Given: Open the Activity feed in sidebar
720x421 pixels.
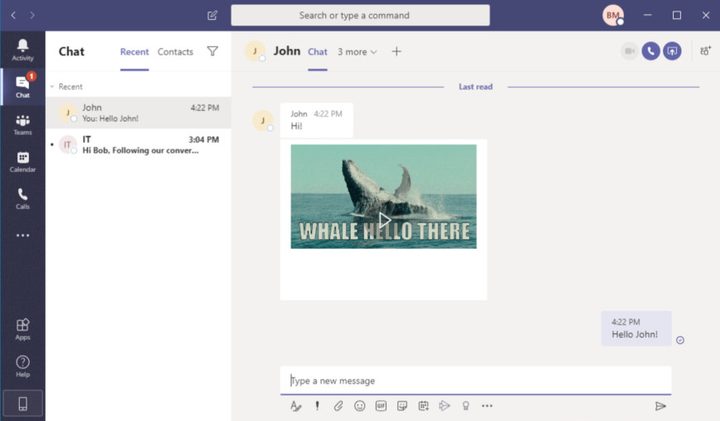Looking at the screenshot, I should (22, 49).
